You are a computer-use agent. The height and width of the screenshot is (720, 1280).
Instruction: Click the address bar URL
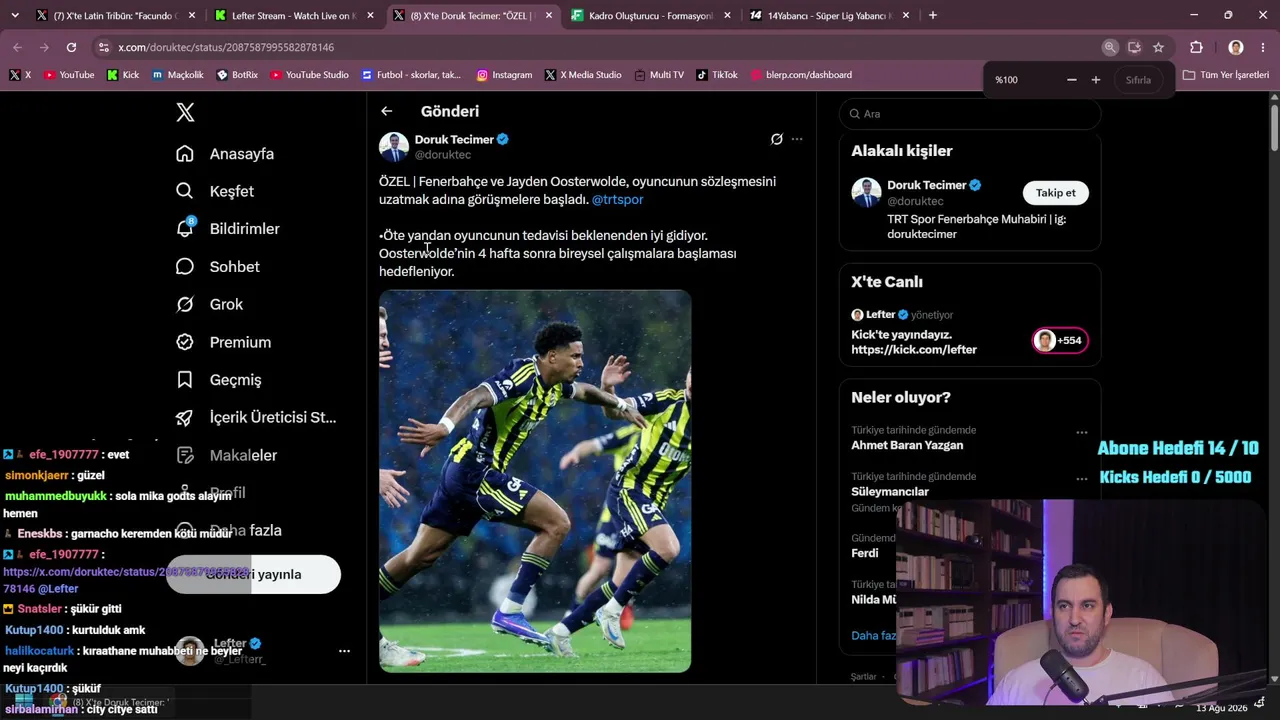pyautogui.click(x=226, y=47)
